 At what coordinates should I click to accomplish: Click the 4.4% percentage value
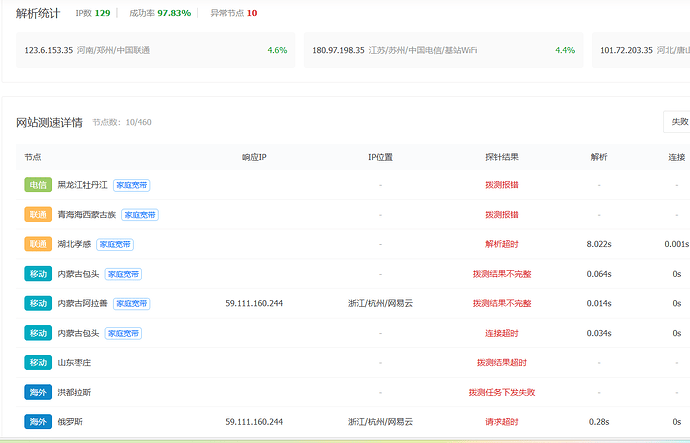565,50
